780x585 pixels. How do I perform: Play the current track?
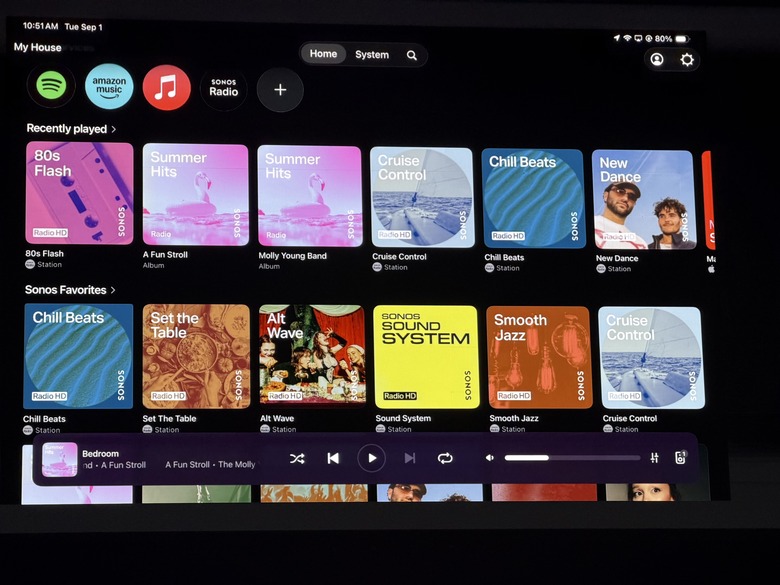[372, 458]
